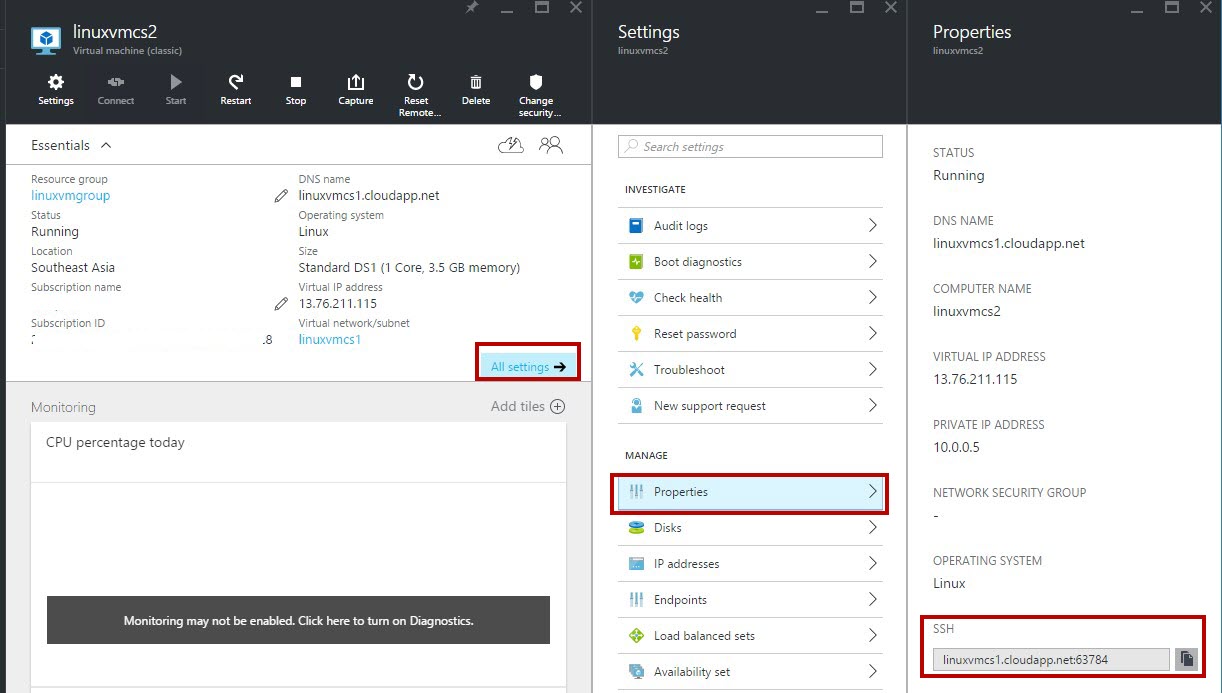Click the Reset password key icon
Image resolution: width=1222 pixels, height=693 pixels.
tap(636, 334)
